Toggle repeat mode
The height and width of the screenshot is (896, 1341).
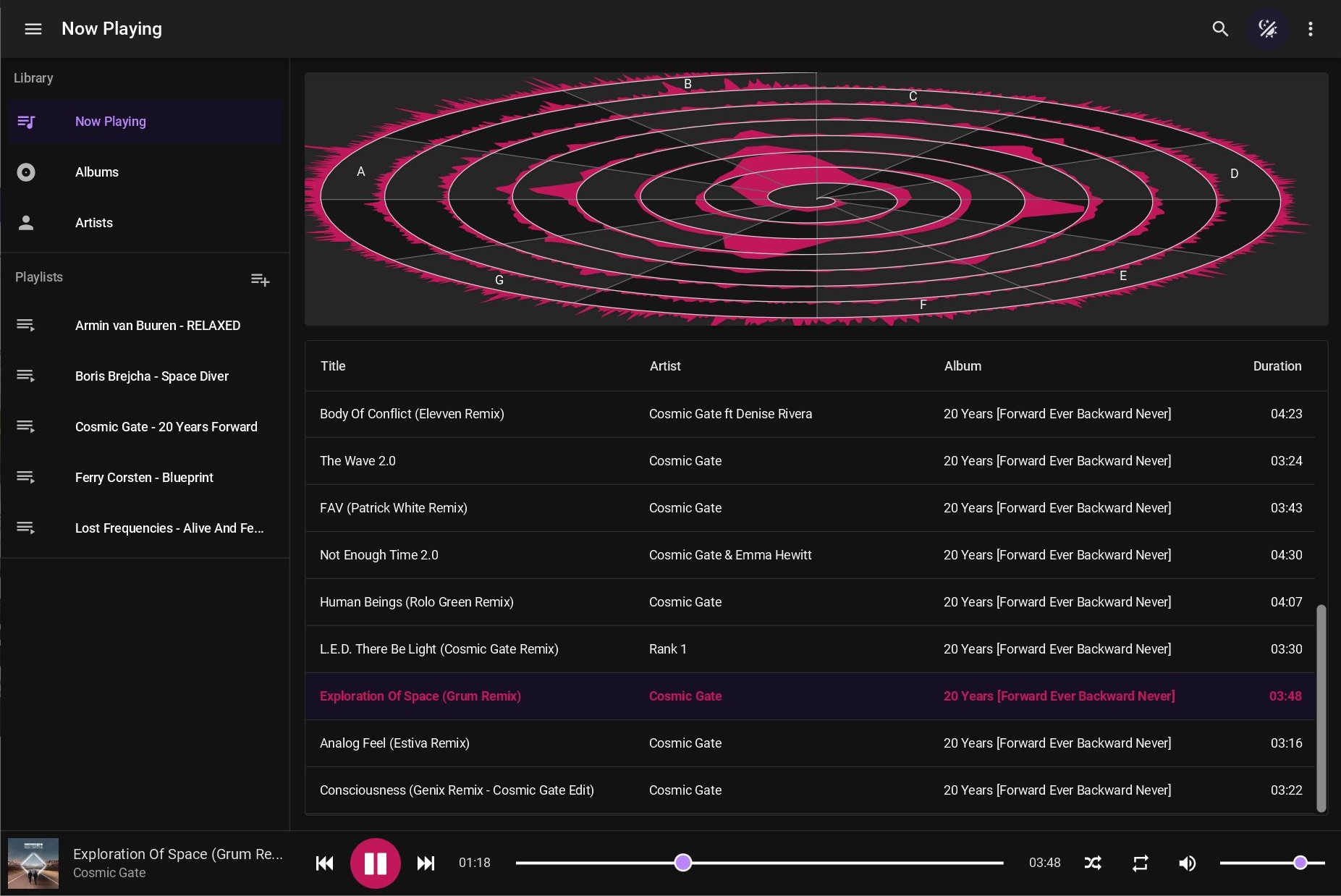coord(1140,863)
